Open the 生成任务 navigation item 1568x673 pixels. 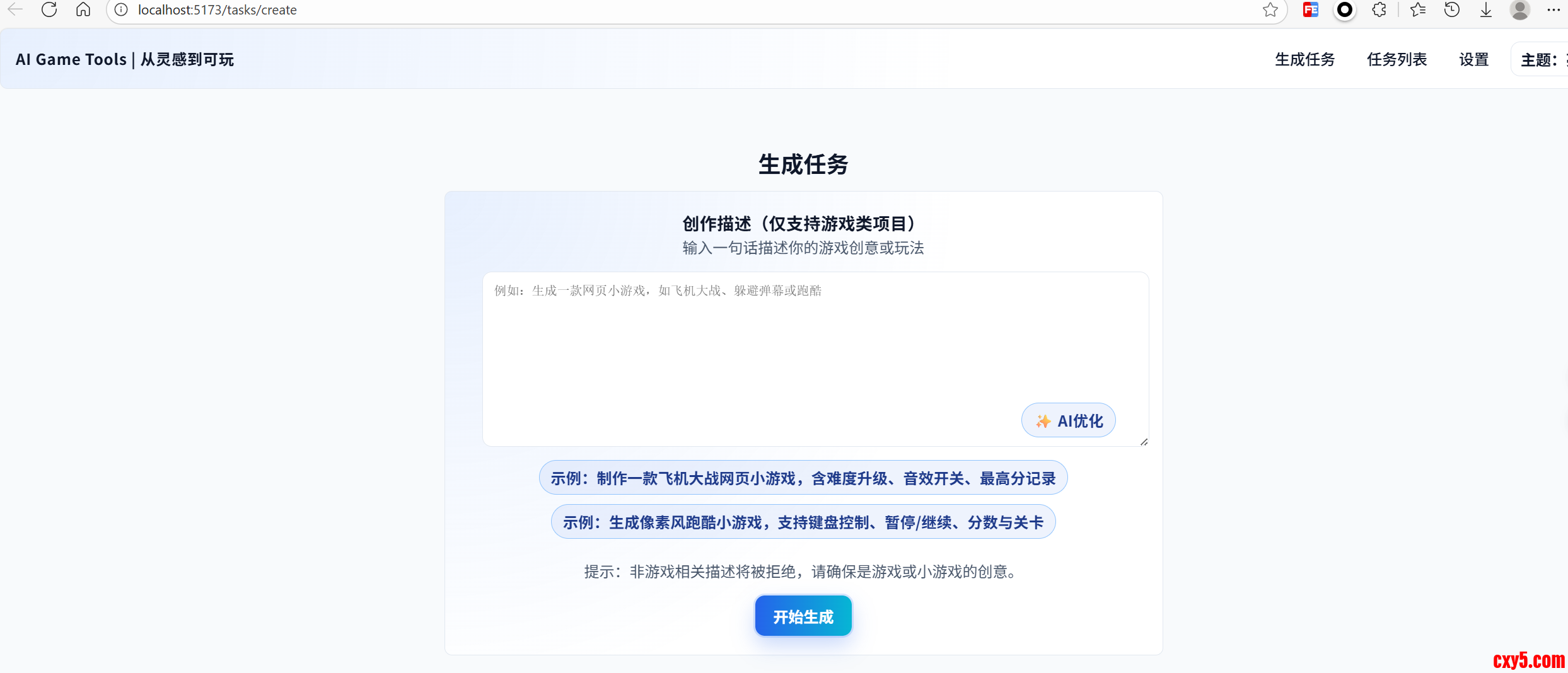(1305, 59)
